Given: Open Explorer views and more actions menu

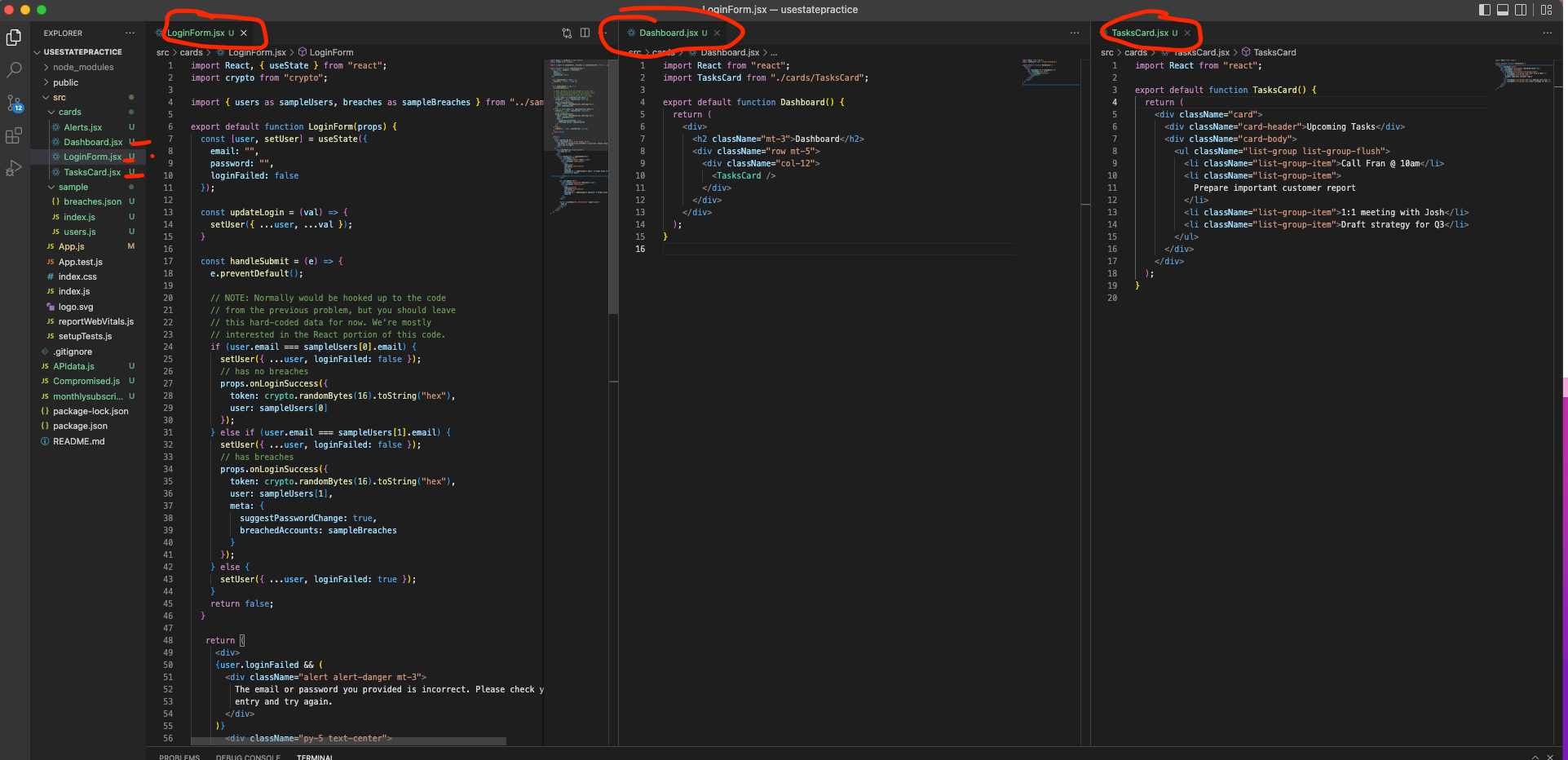Looking at the screenshot, I should coord(130,33).
